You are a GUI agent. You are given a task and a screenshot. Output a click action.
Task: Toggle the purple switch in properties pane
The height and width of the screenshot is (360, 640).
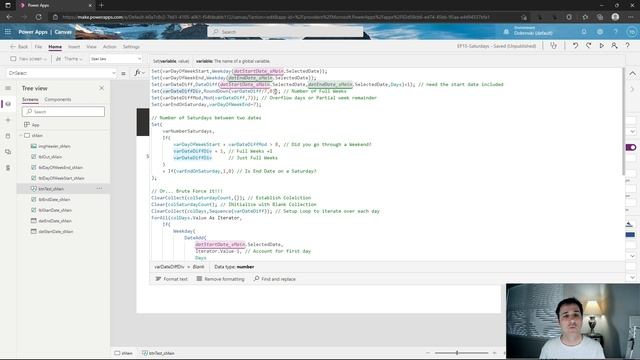point(631,147)
